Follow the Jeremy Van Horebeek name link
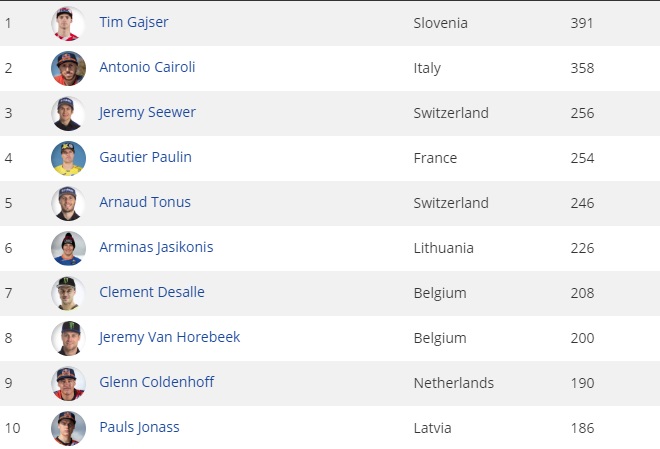 169,337
